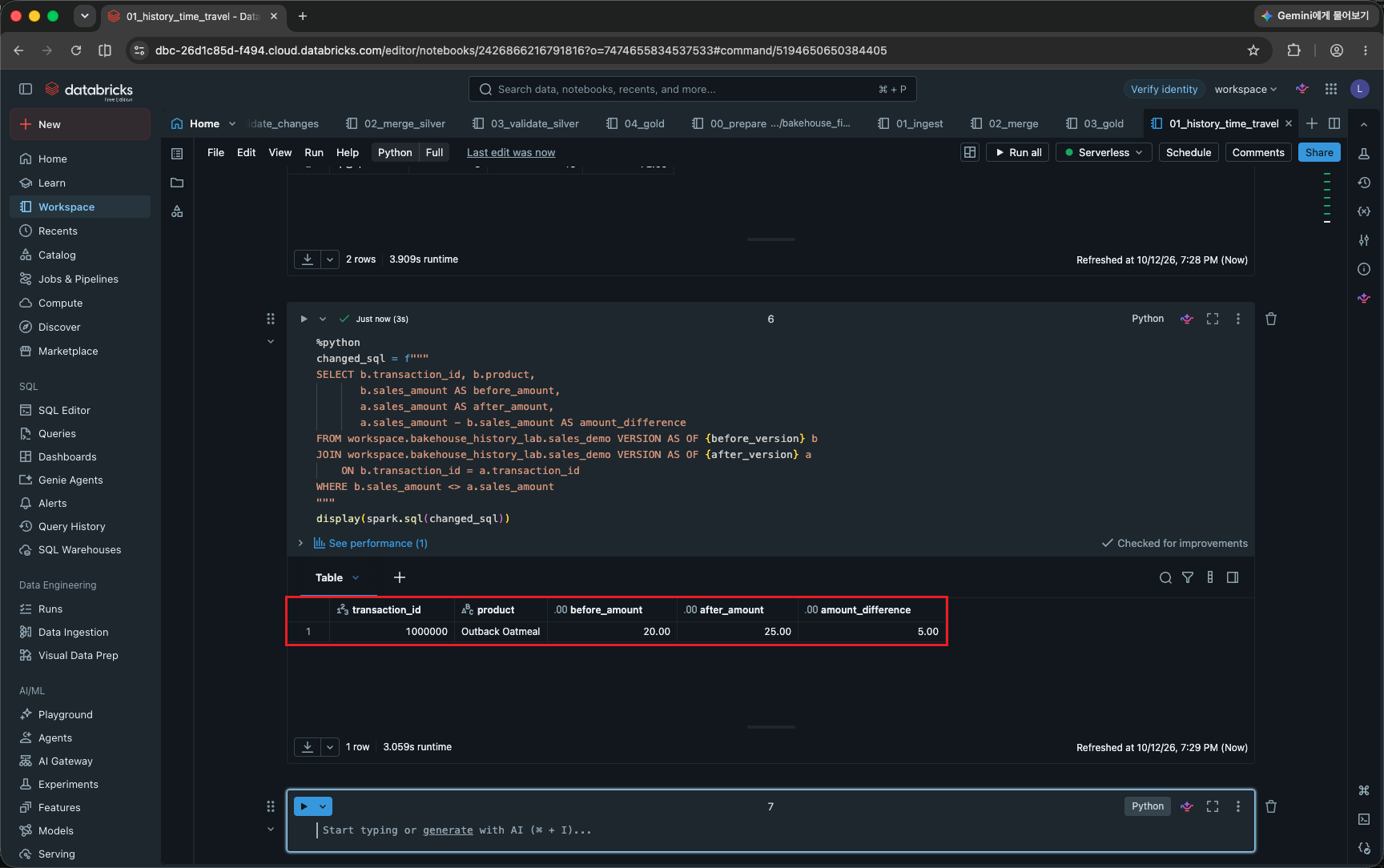Switch to the 04_gold tab
This screenshot has height=868, width=1384.
pyautogui.click(x=635, y=123)
